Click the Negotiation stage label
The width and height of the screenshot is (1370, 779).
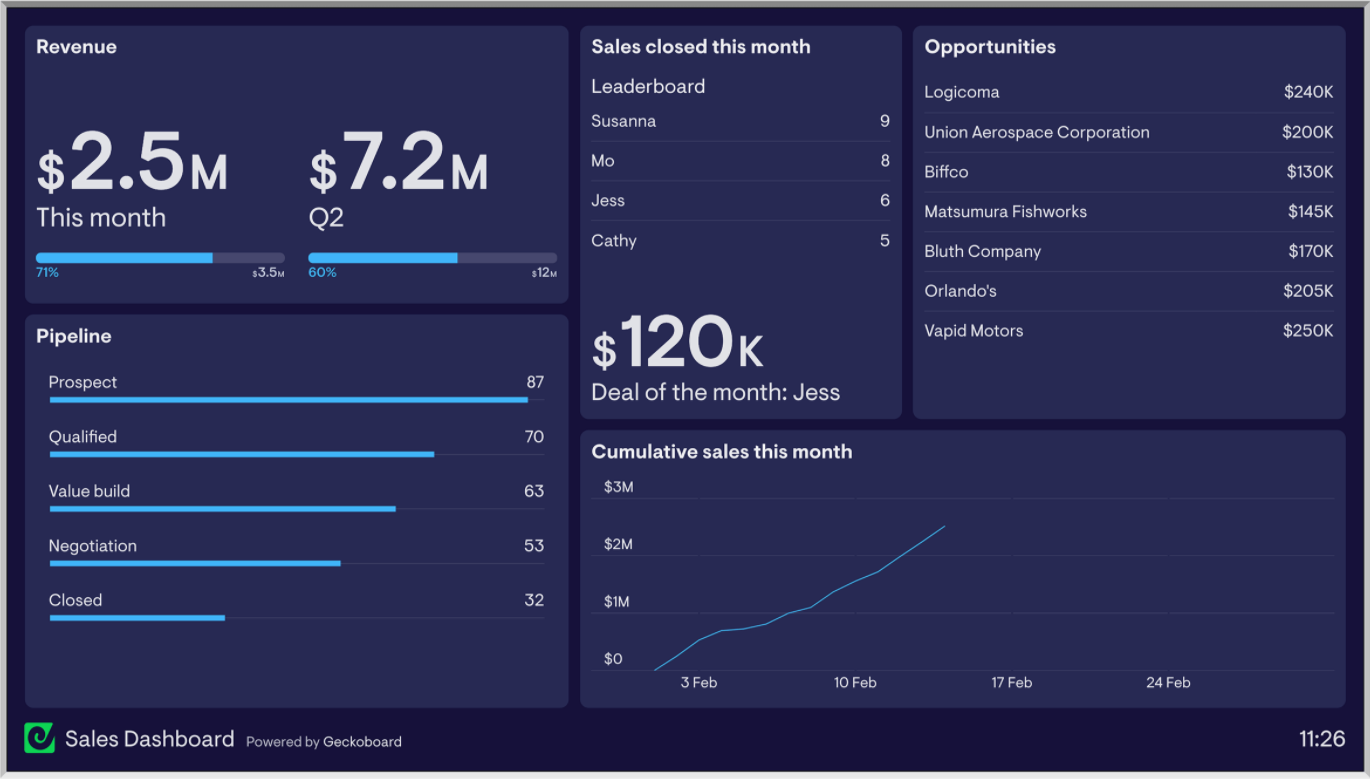click(93, 546)
